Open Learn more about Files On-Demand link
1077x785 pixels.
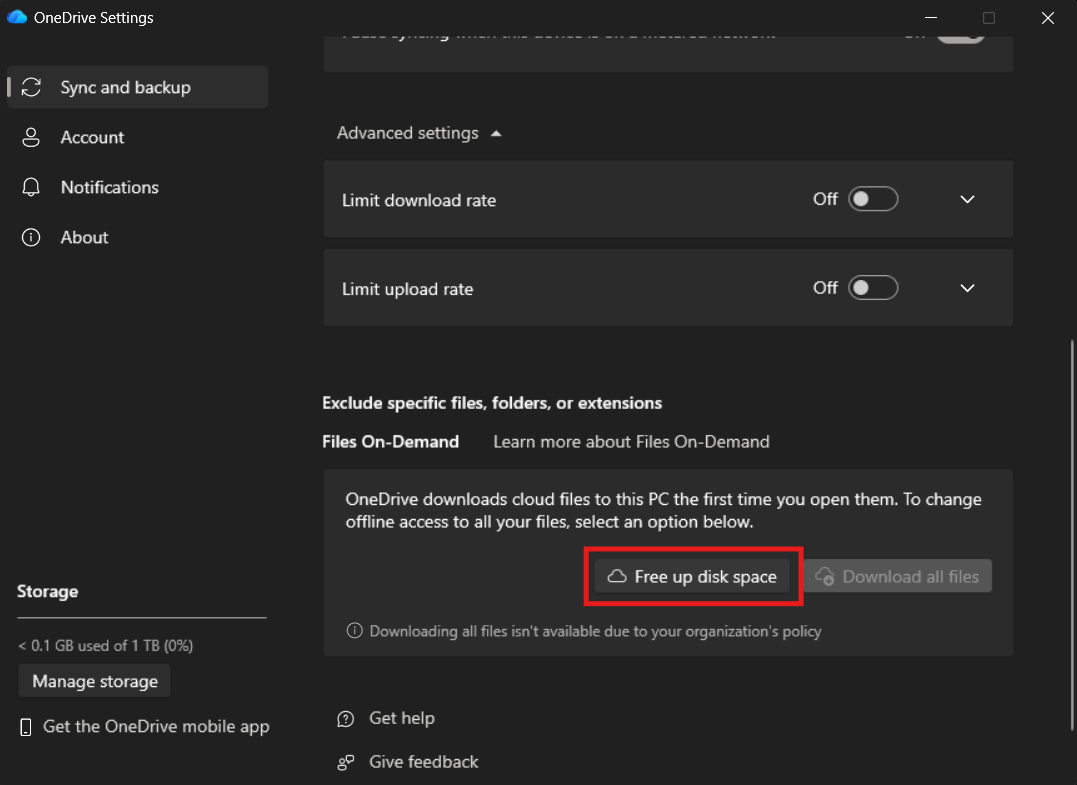point(631,442)
